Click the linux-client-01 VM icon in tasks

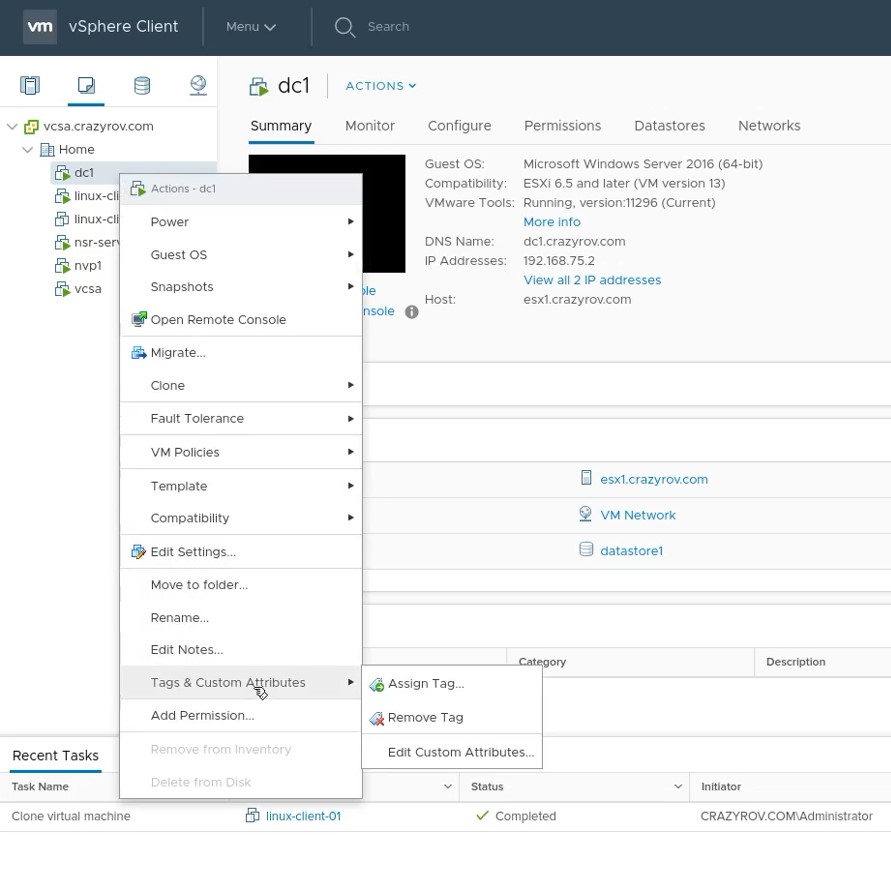[x=252, y=815]
